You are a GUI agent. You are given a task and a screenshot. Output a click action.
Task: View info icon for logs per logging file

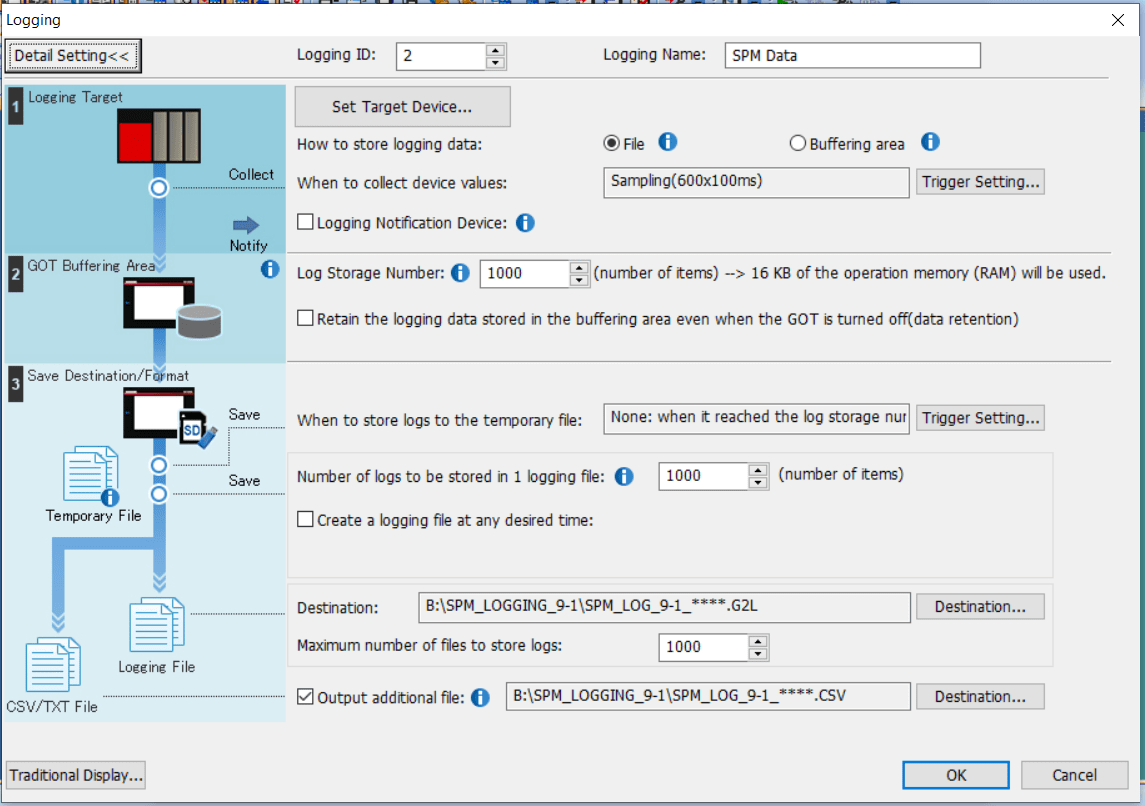coord(623,477)
